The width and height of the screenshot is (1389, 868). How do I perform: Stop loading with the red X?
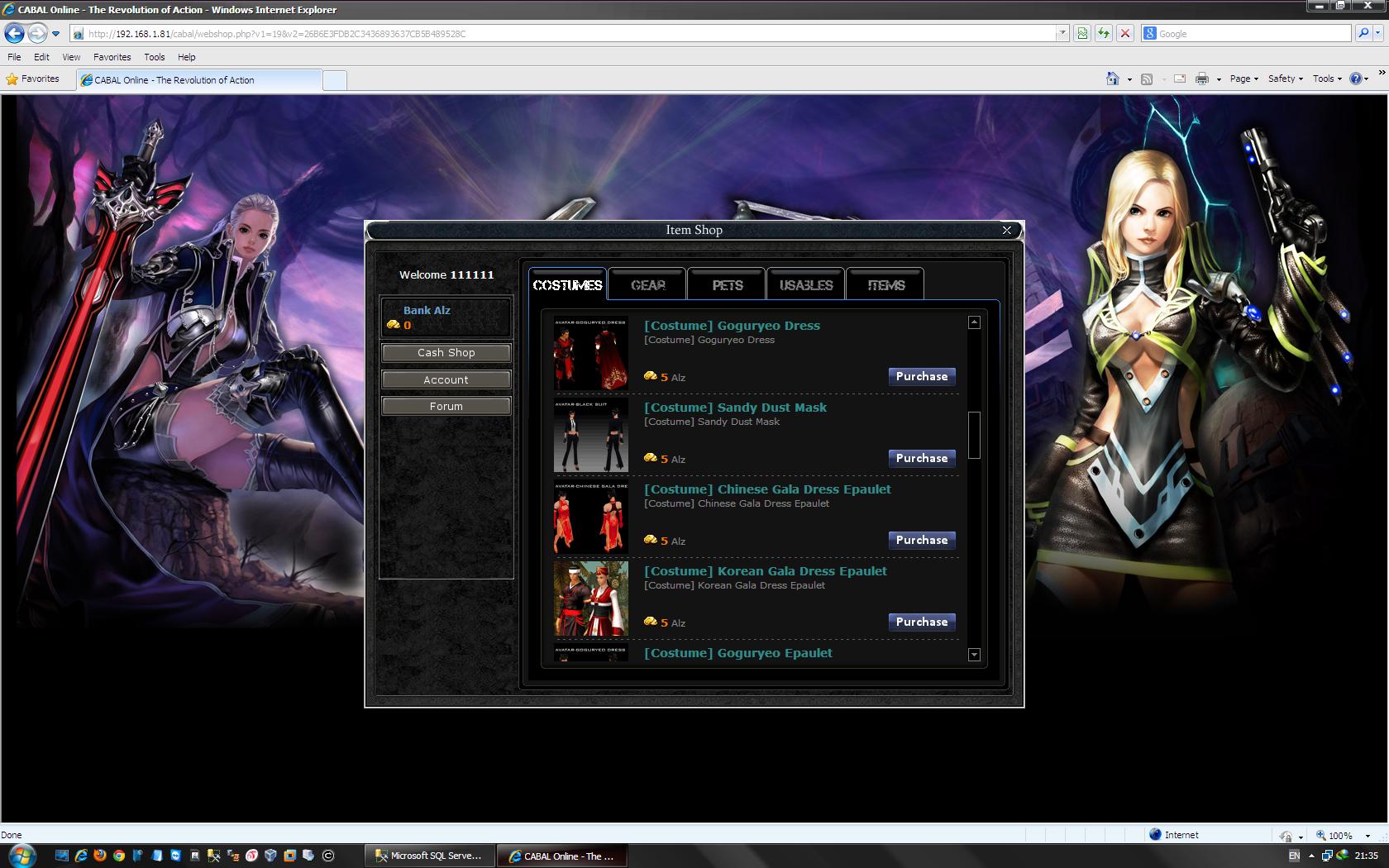pos(1124,34)
